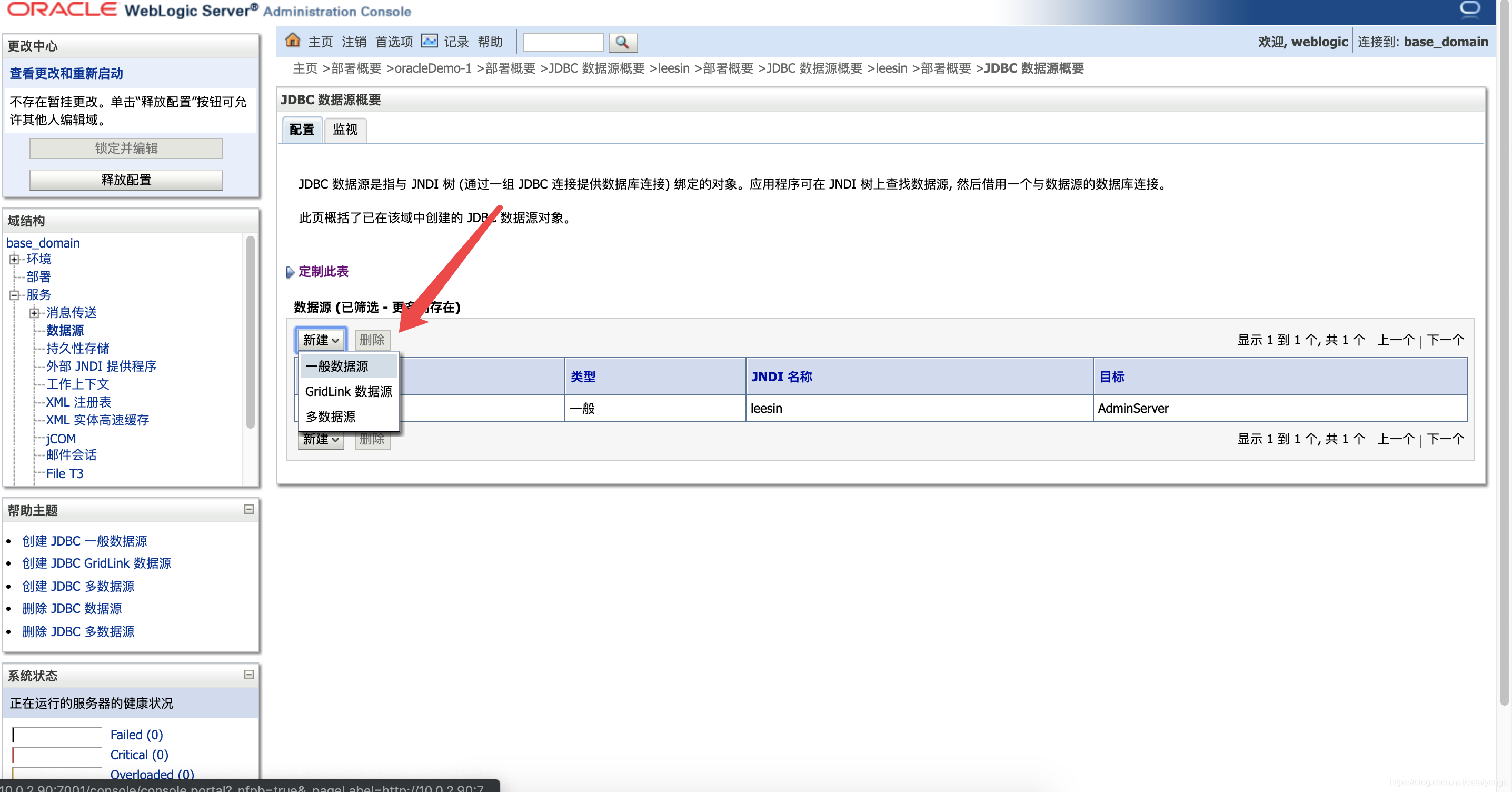Click the domain tree panel scrollbar
Viewport: 1512px width, 792px height.
[x=250, y=332]
